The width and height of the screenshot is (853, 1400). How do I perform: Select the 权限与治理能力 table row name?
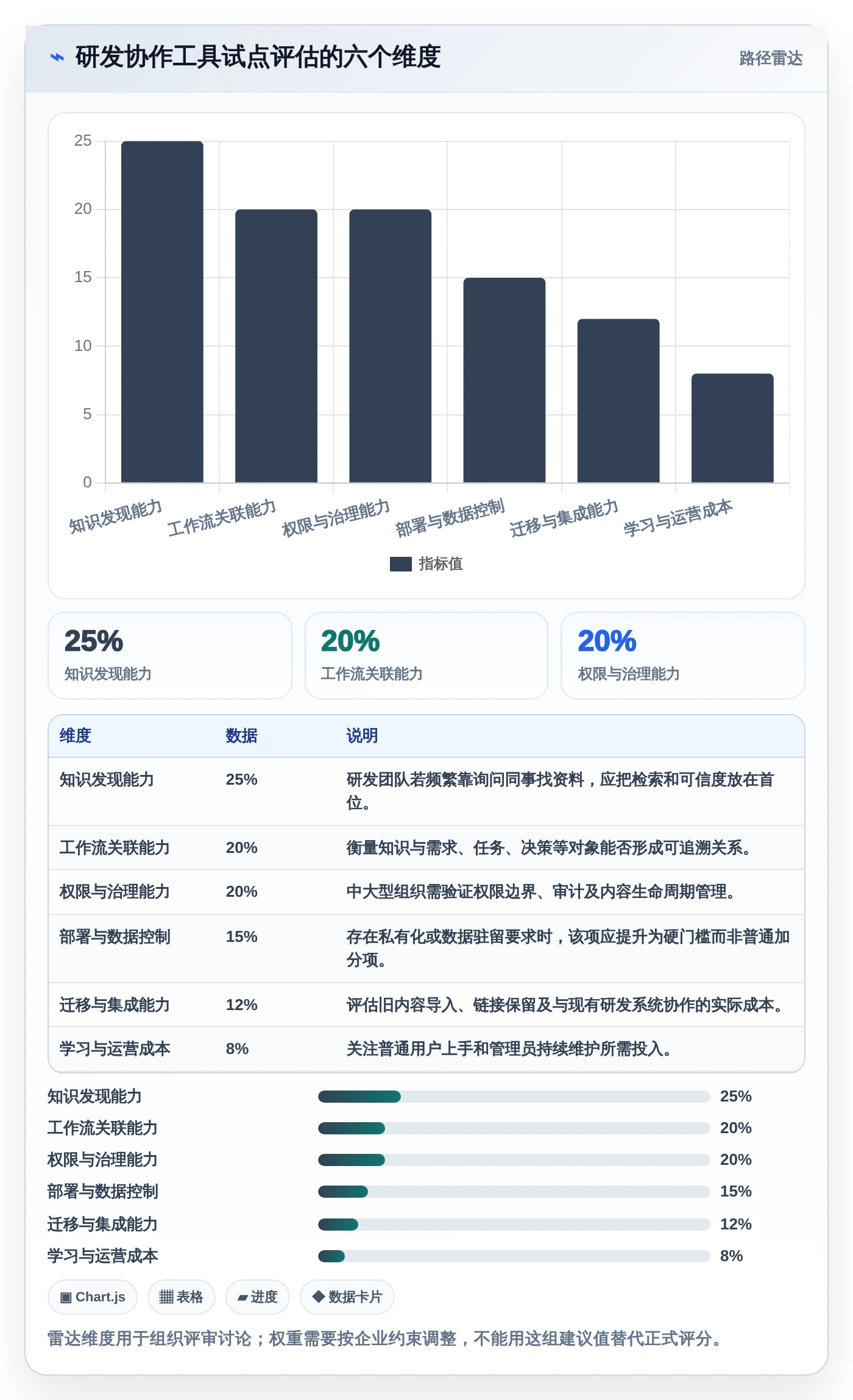tap(115, 892)
